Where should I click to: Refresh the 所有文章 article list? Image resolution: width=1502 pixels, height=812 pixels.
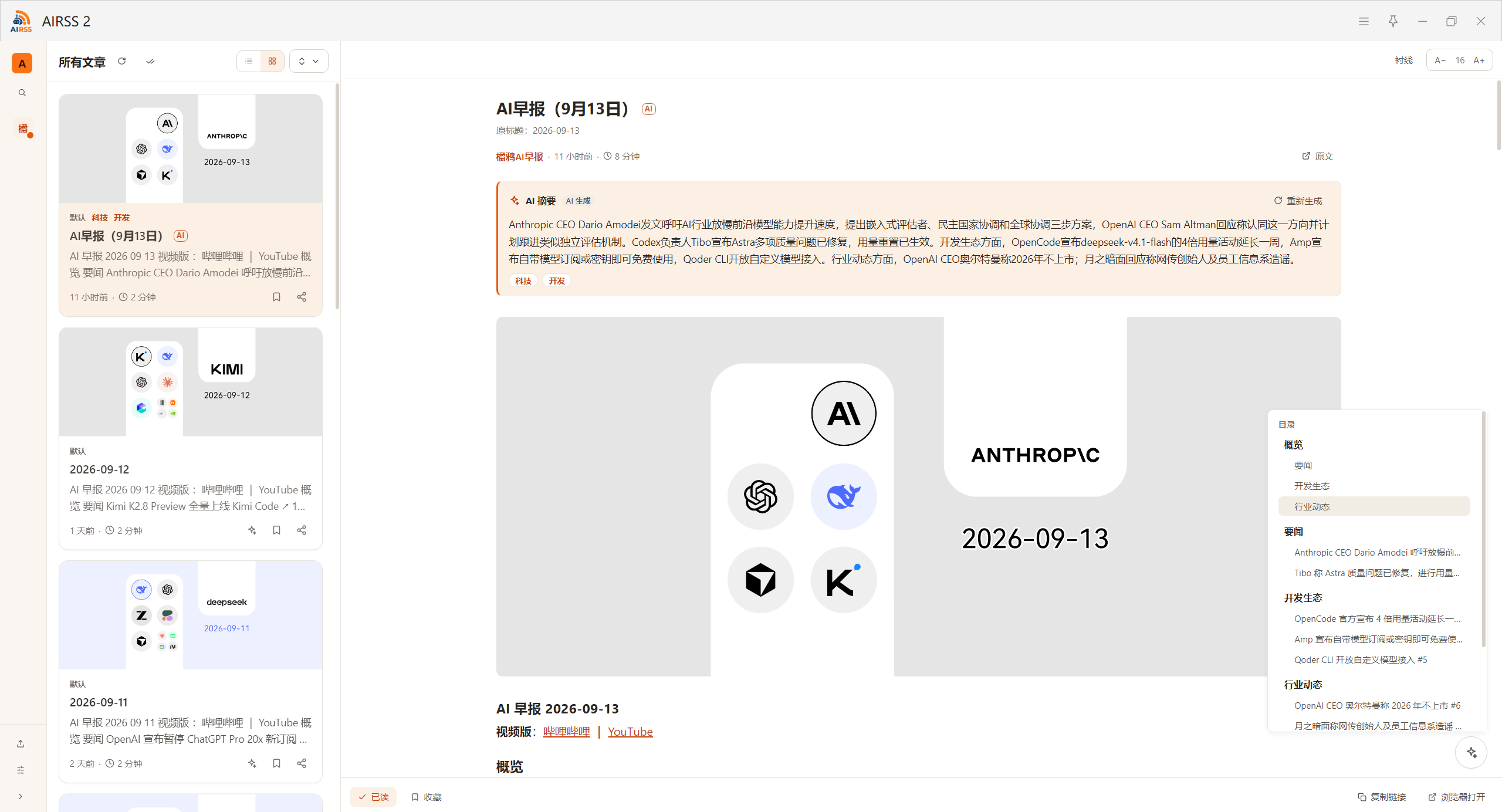pyautogui.click(x=122, y=61)
